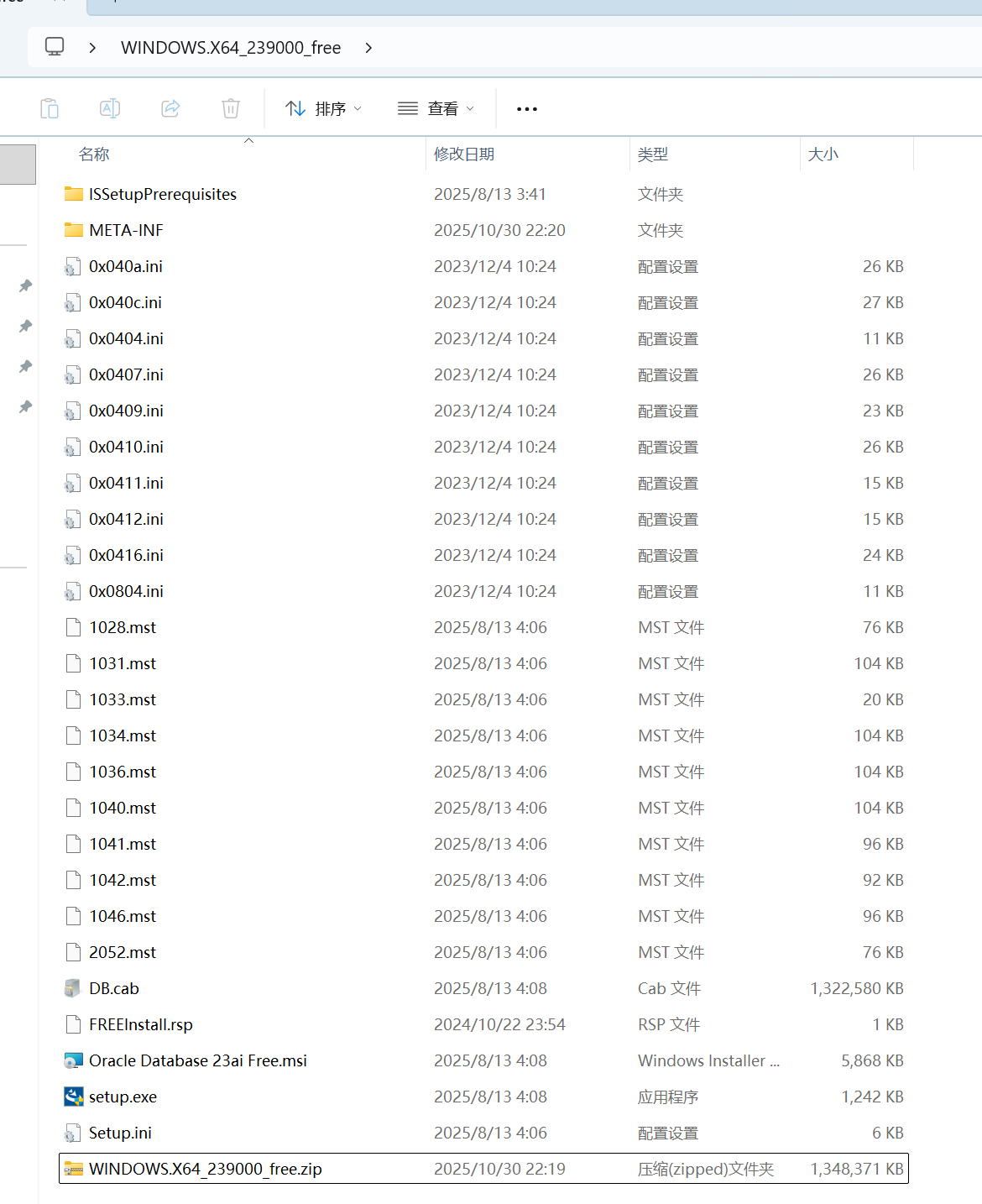Click file name 1033.mst
The image size is (982, 1204).
click(123, 699)
